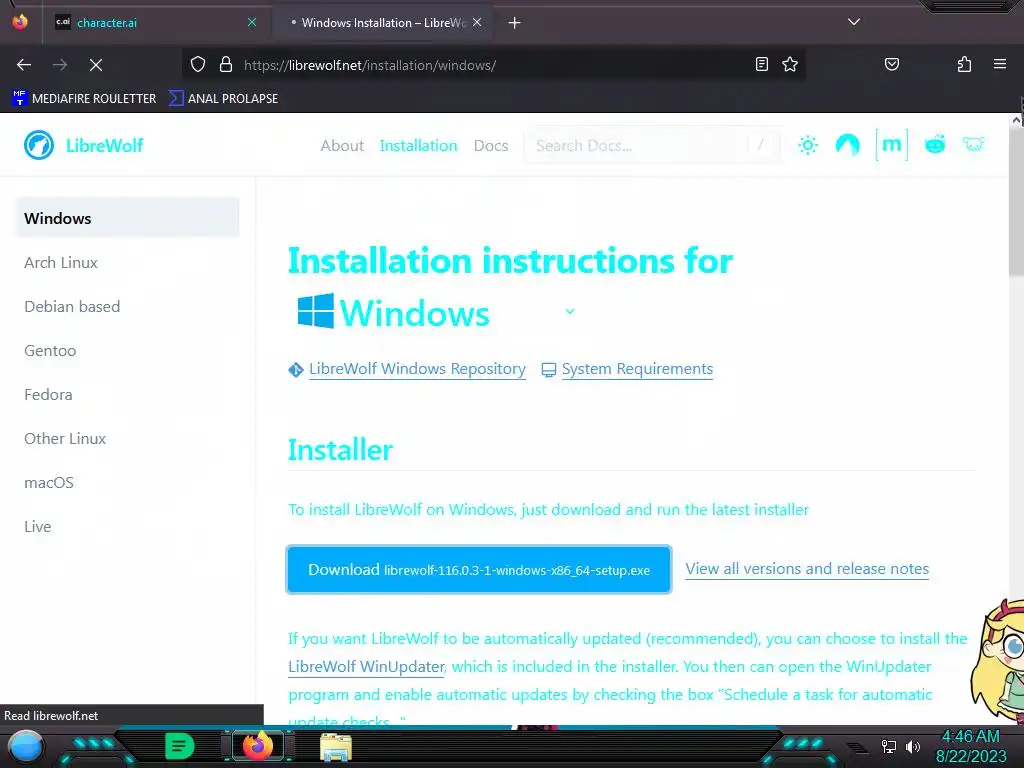Open the Matrix [m] icon in header
The width and height of the screenshot is (1024, 768).
(891, 144)
